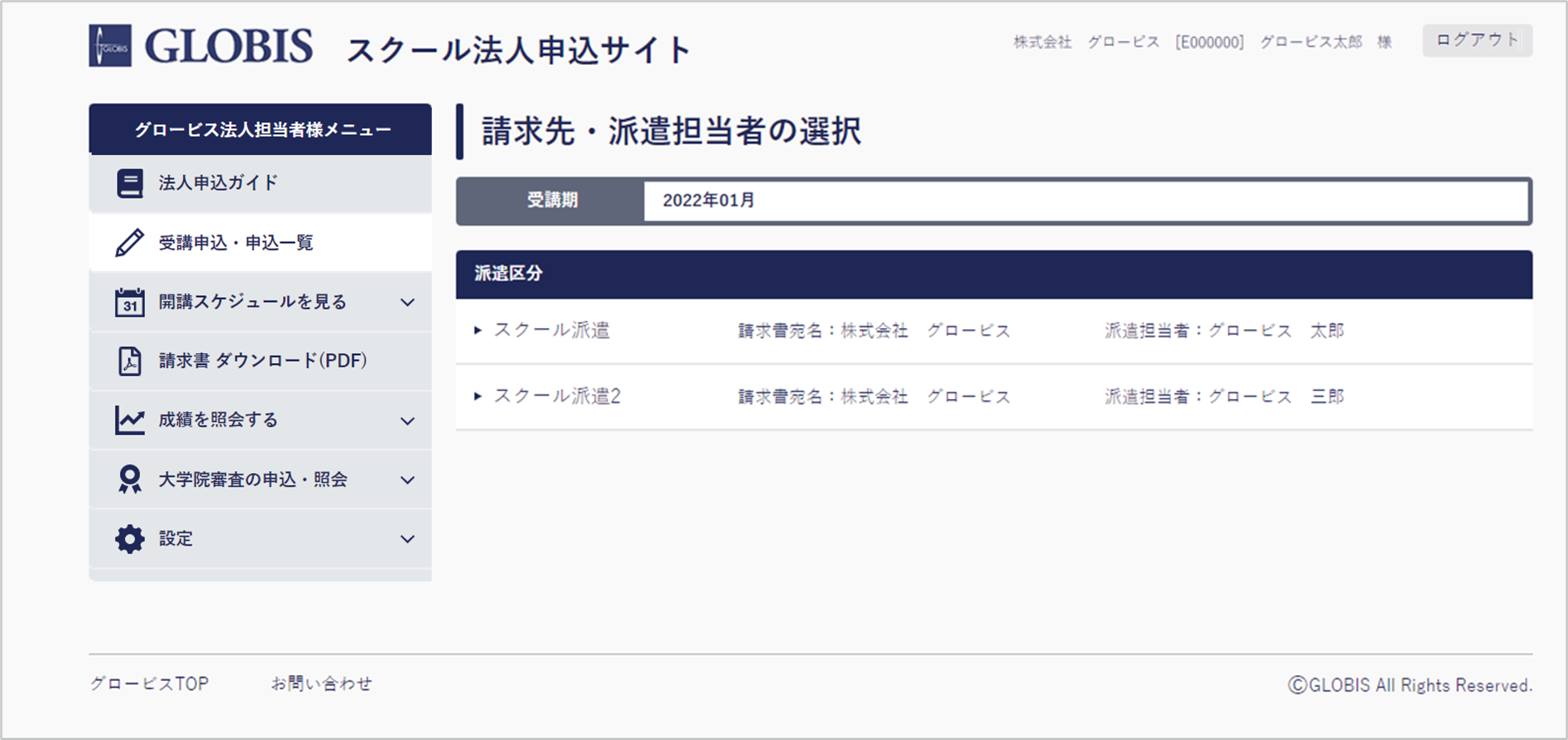Screen dimensions: 1568x740
Task: Click the 派遣担当者:グロービス 太郎 text
Action: pyautogui.click(x=1224, y=331)
